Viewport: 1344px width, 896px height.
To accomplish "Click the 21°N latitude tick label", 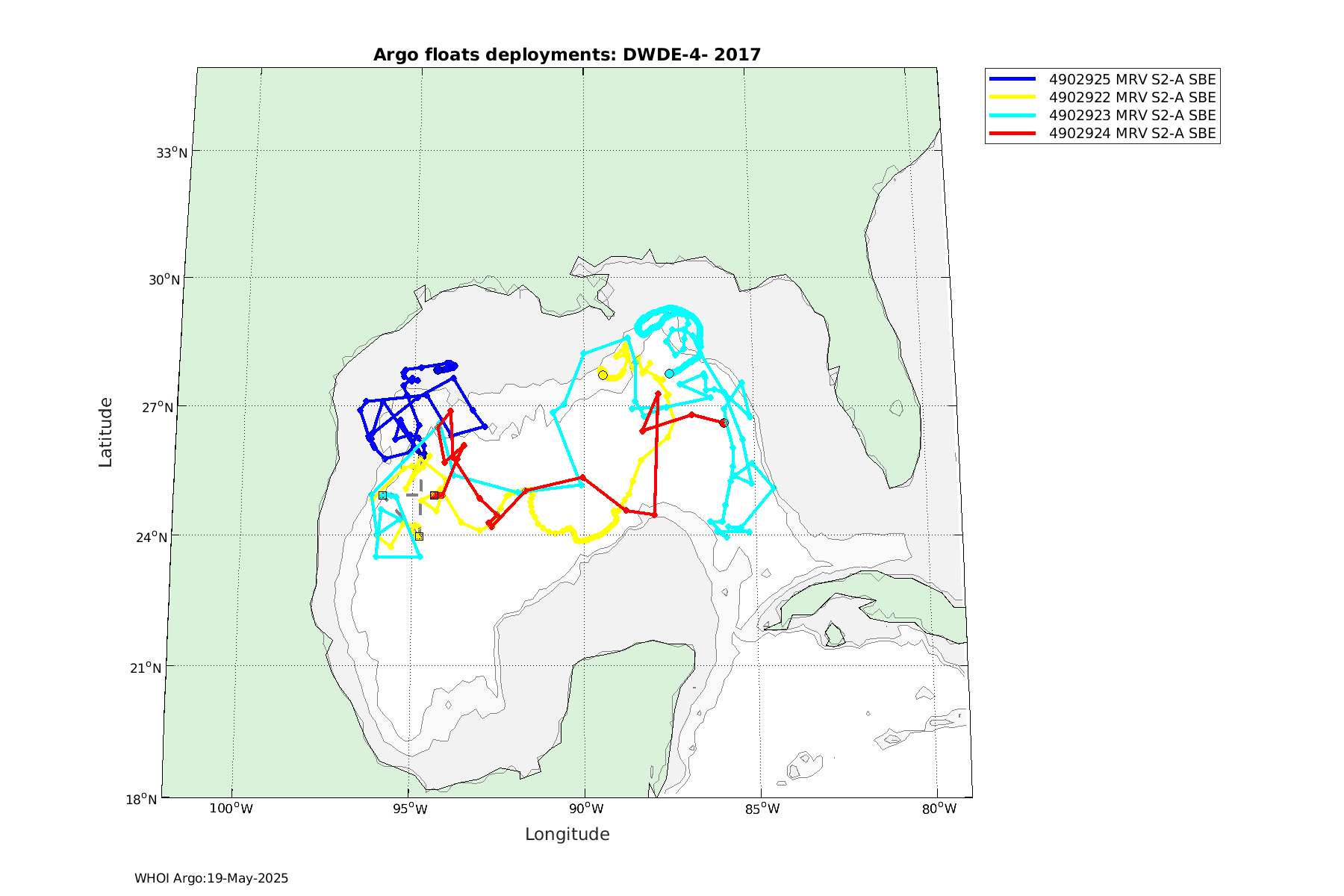I will pyautogui.click(x=146, y=668).
